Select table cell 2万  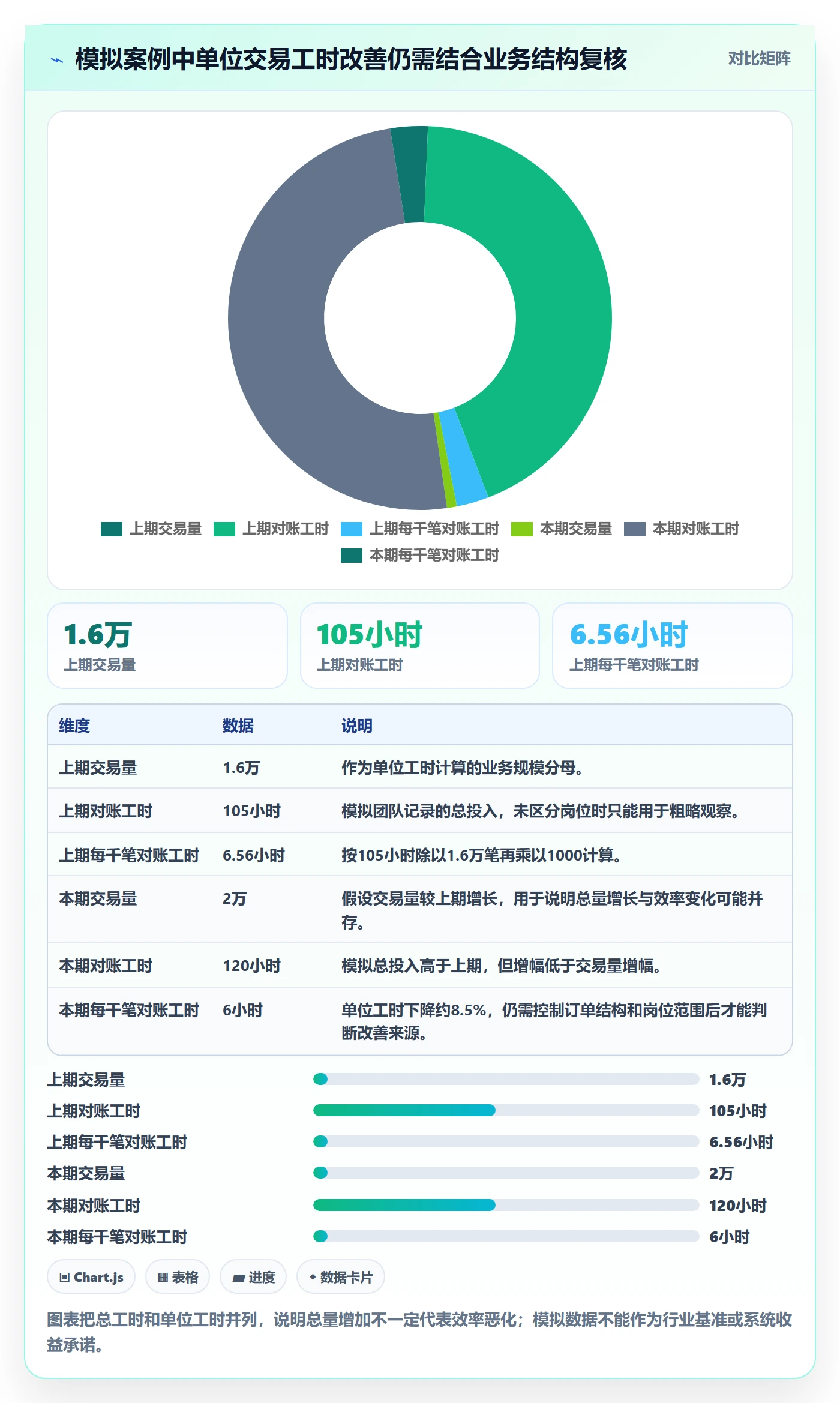point(235,898)
